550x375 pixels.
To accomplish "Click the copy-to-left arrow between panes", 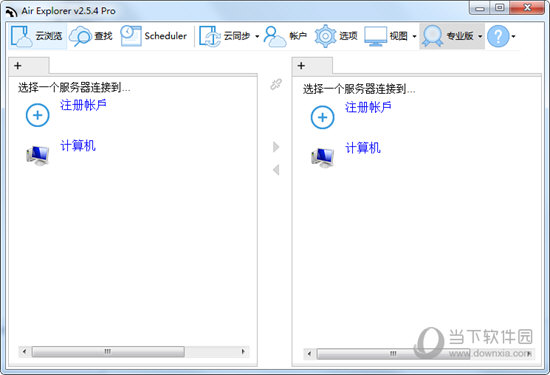I will 276,170.
